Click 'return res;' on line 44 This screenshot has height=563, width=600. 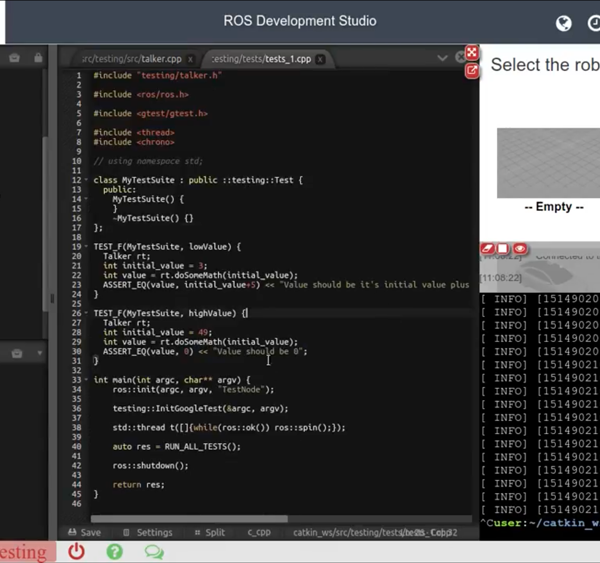click(139, 485)
